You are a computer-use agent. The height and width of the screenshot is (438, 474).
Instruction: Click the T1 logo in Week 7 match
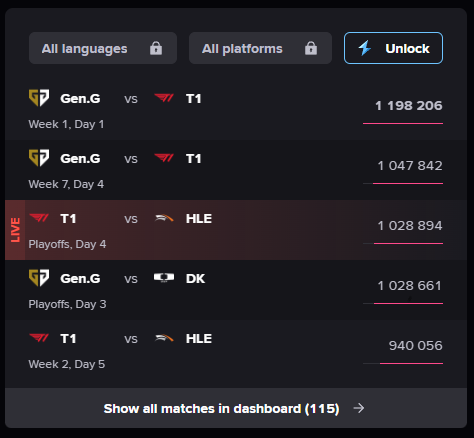click(164, 158)
